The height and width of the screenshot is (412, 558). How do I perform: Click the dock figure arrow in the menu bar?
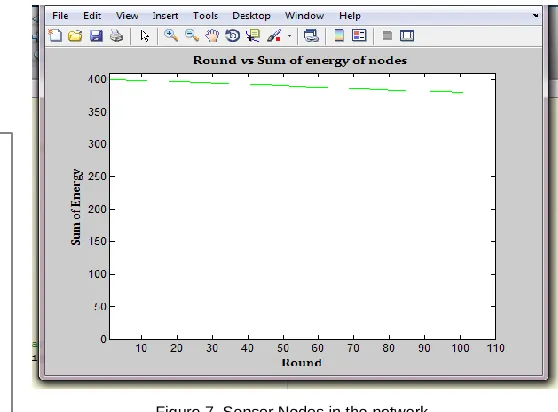pyautogui.click(x=536, y=15)
